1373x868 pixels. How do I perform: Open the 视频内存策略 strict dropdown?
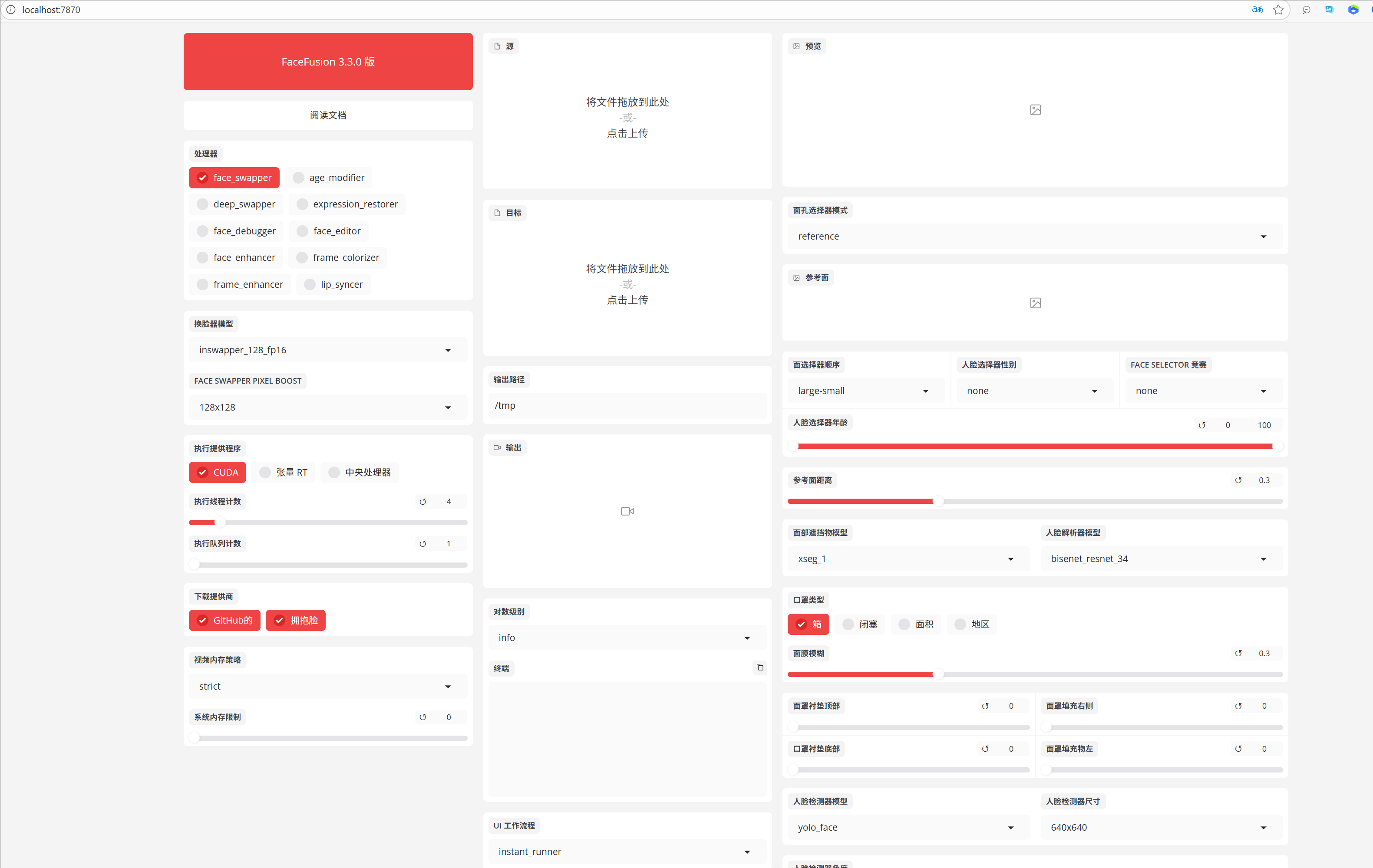click(x=328, y=687)
